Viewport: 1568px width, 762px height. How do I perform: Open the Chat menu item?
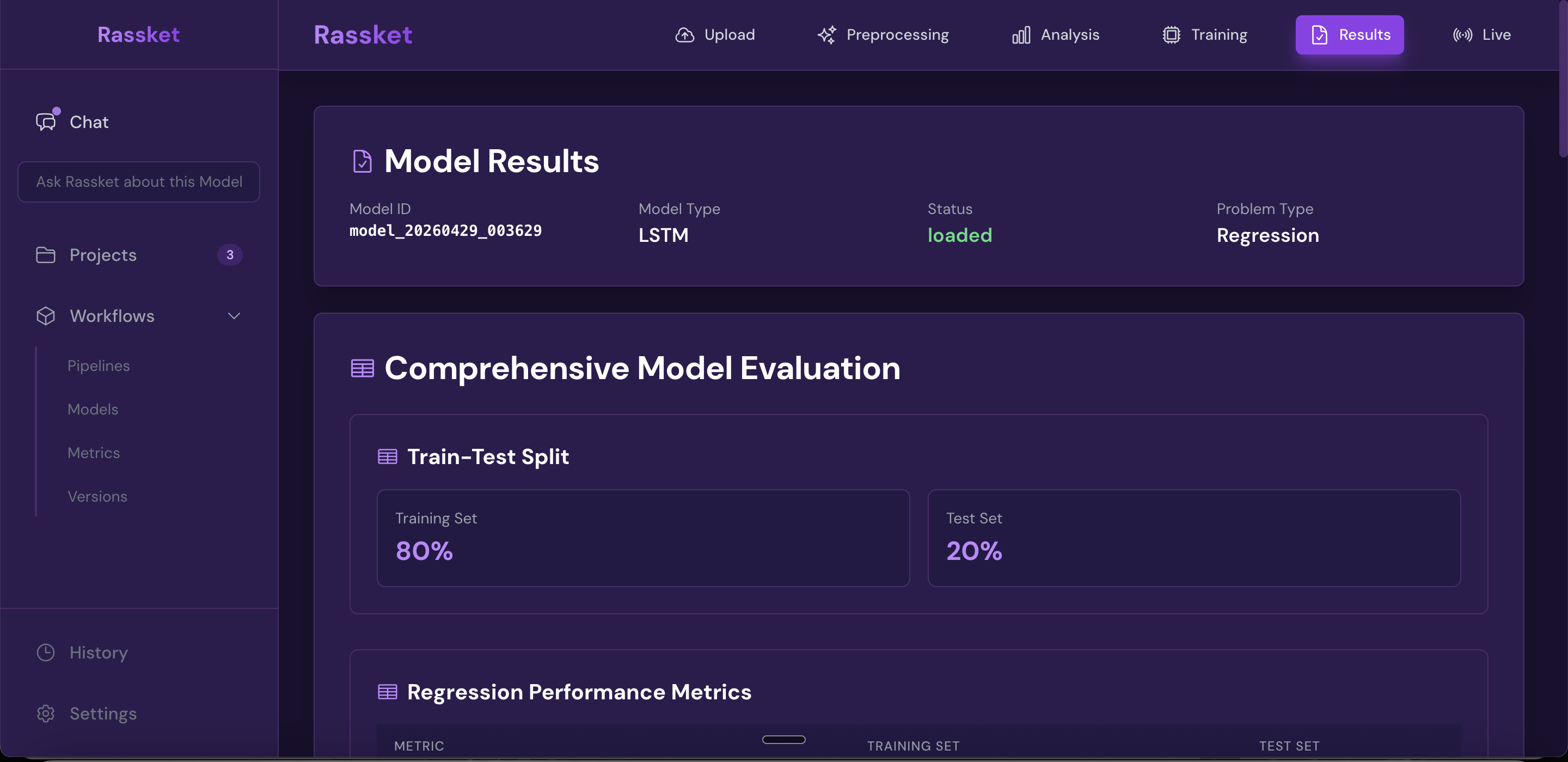[139, 122]
